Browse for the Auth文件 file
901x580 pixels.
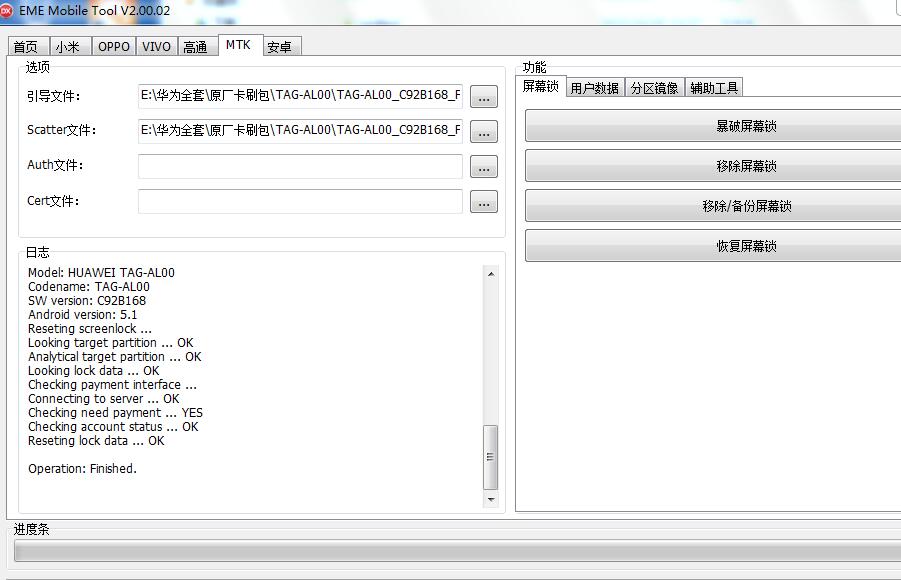484,167
